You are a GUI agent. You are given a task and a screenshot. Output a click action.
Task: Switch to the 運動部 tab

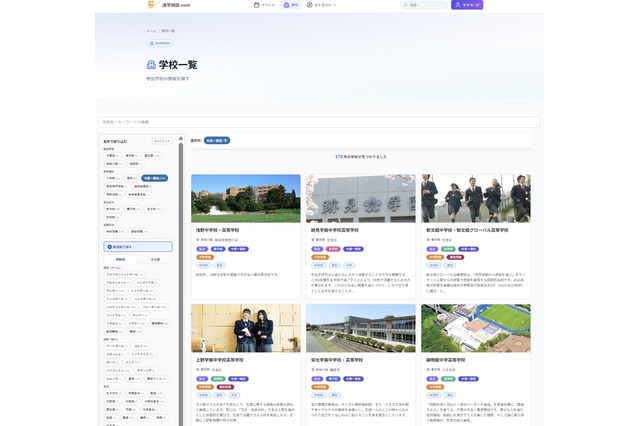coord(120,260)
